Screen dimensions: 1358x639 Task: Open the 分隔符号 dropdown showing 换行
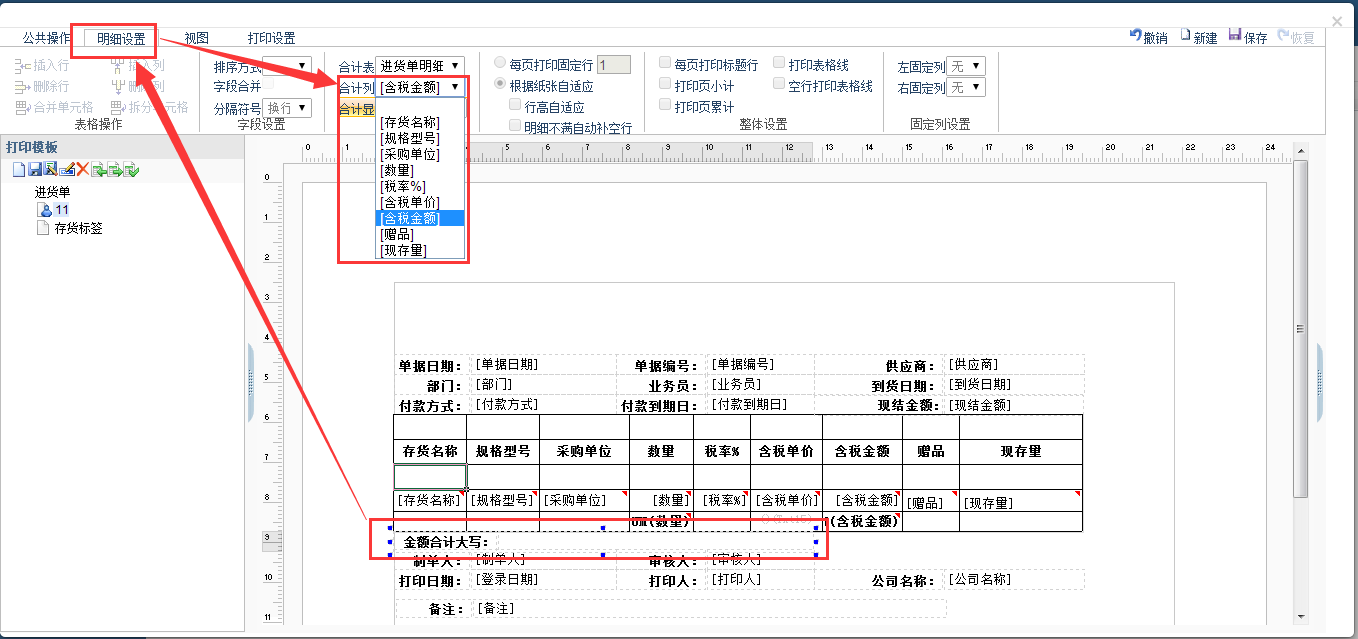[288, 107]
